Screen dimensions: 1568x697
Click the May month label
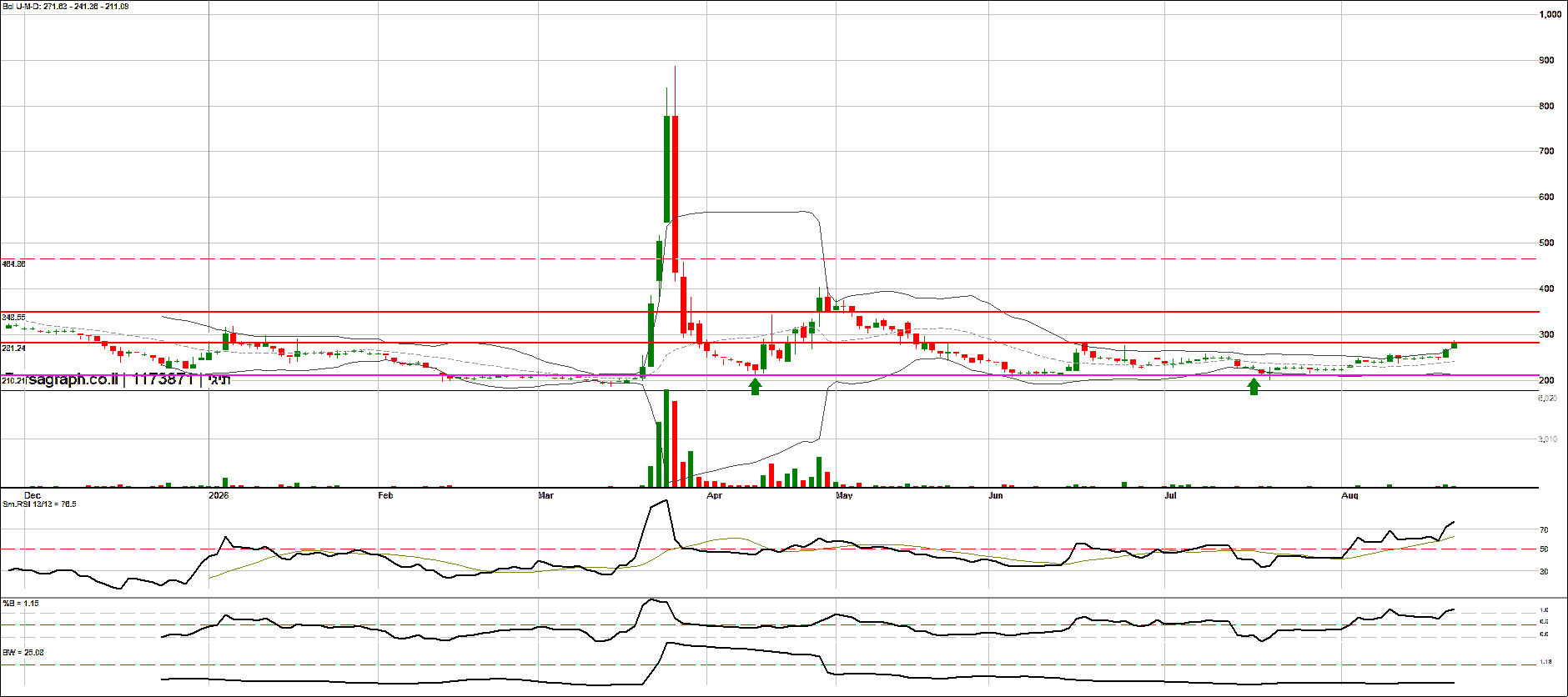pos(844,495)
